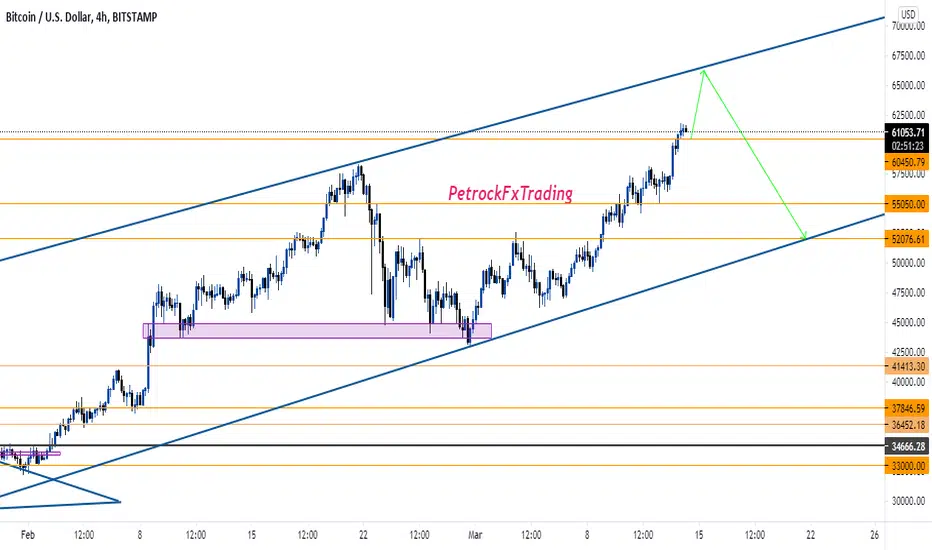Click the Mar label on time axis
Screen dimensions: 932x550
pyautogui.click(x=475, y=534)
